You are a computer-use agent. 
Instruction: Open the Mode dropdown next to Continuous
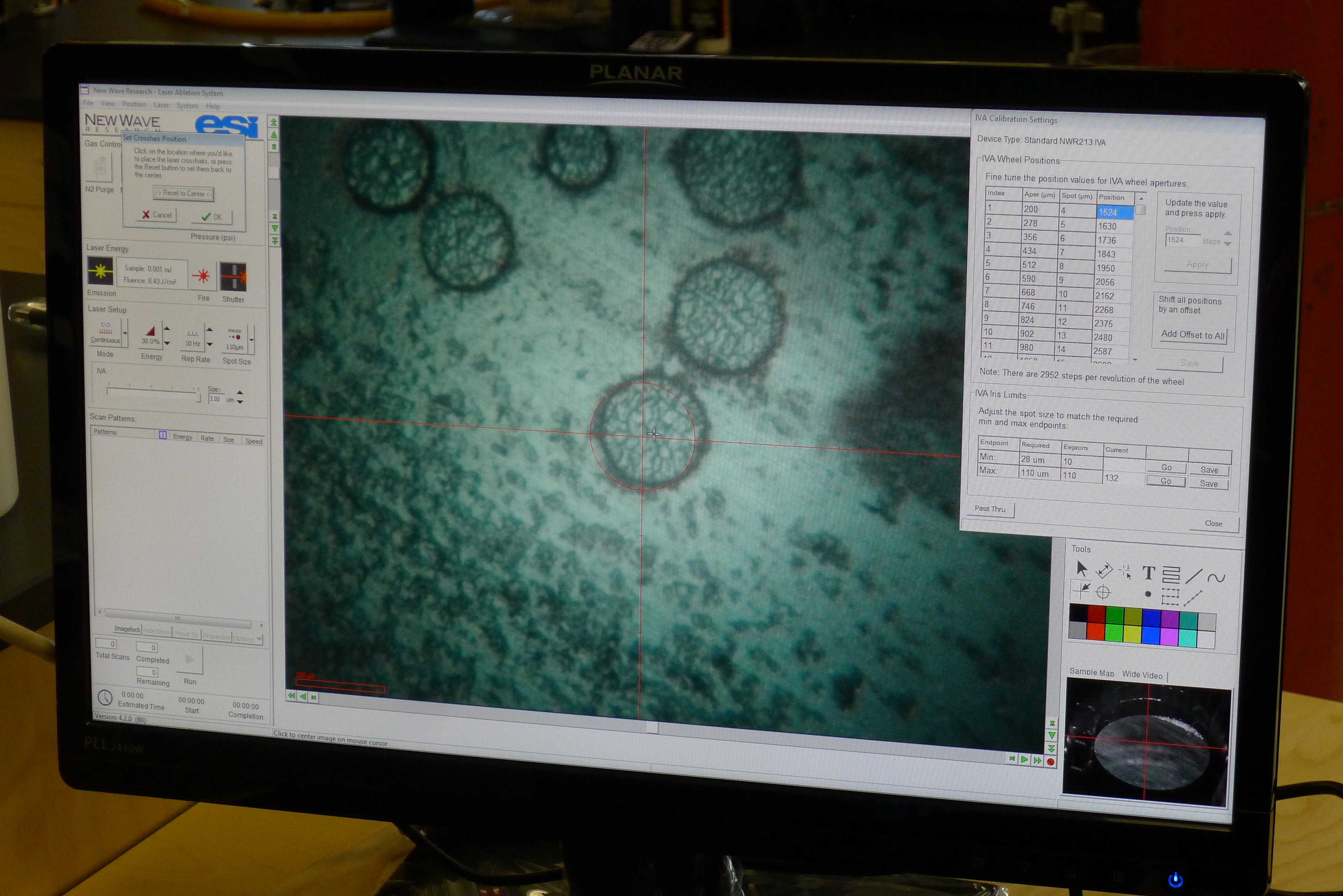pos(125,333)
